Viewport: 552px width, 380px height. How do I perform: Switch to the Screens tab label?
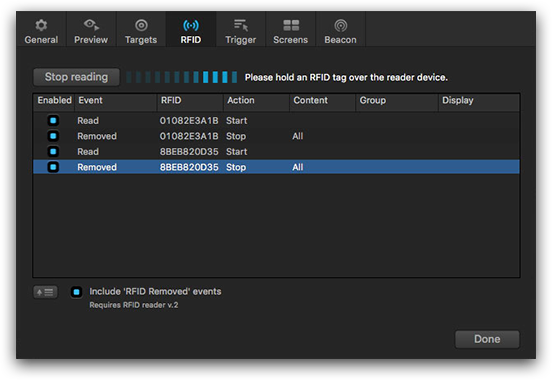coord(290,40)
